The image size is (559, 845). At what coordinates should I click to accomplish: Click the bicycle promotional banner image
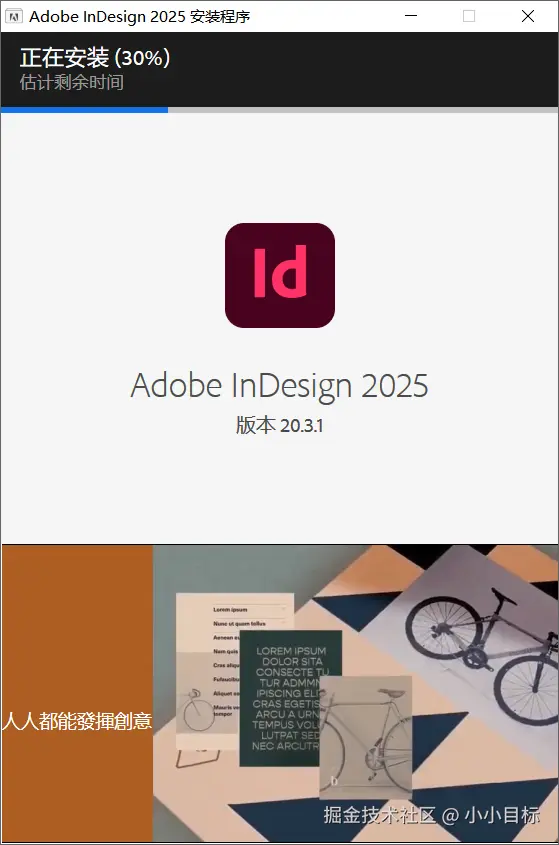coord(355,693)
